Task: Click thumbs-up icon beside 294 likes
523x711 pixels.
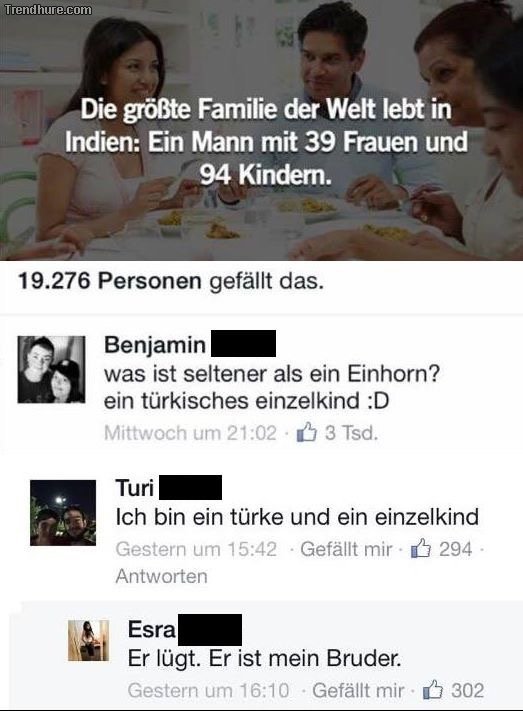Action: click(420, 549)
